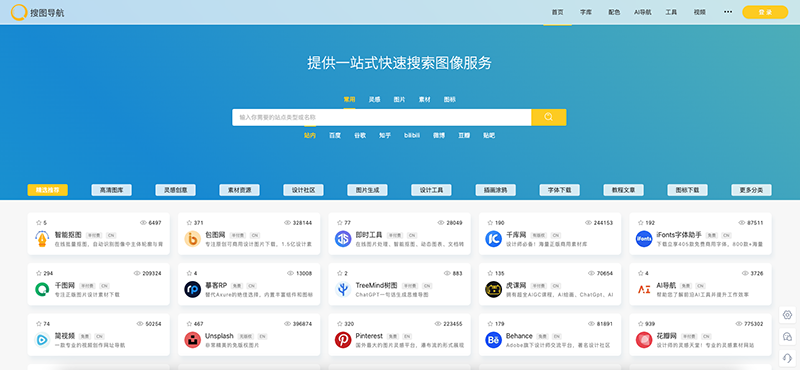Open the Unsplash site name link

tap(219, 336)
